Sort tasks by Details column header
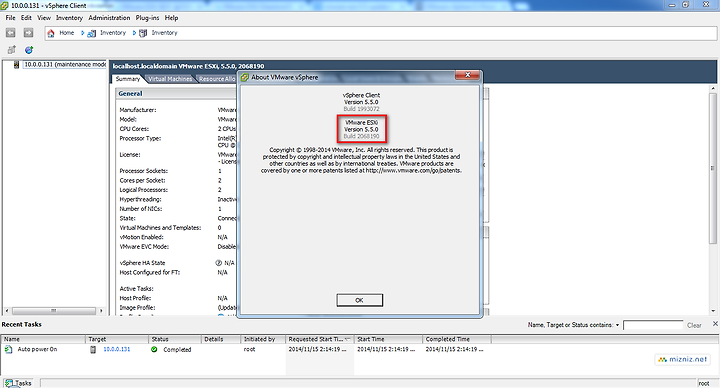The height and width of the screenshot is (388, 720). [221, 339]
